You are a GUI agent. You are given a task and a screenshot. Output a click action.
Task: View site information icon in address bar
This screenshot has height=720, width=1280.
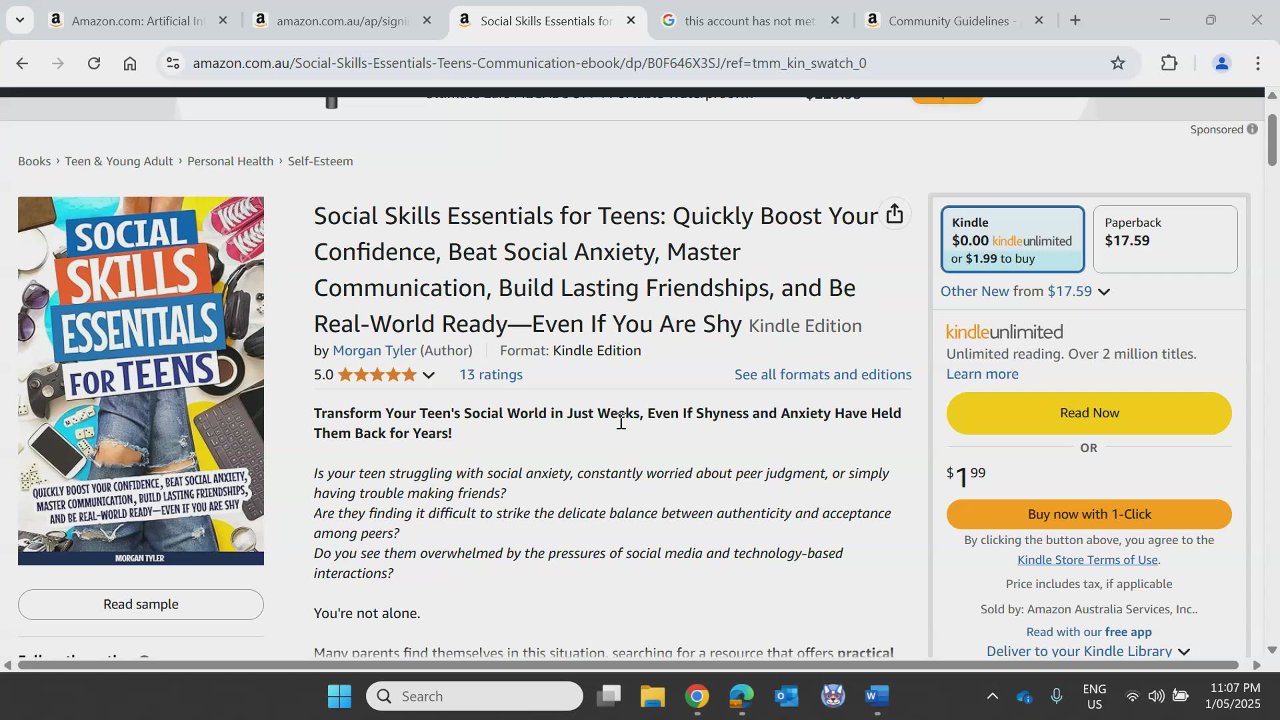173,63
